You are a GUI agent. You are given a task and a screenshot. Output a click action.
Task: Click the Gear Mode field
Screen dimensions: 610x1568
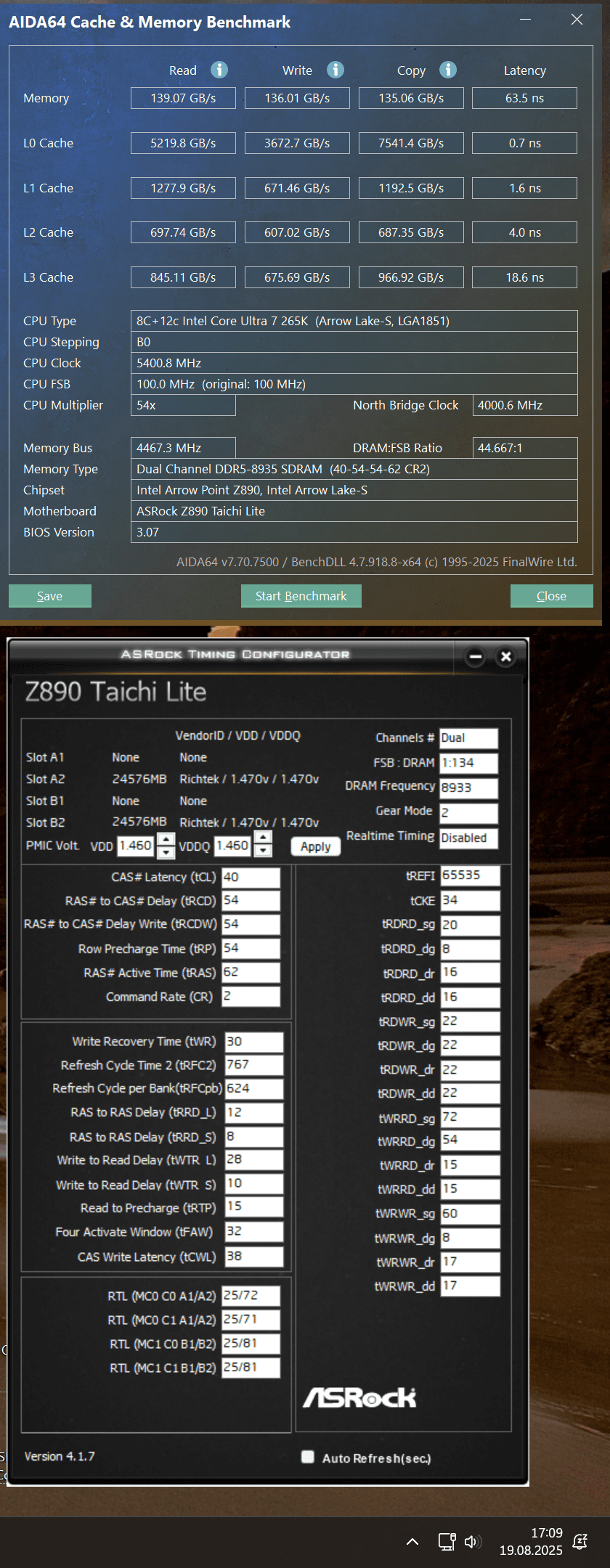point(469,812)
